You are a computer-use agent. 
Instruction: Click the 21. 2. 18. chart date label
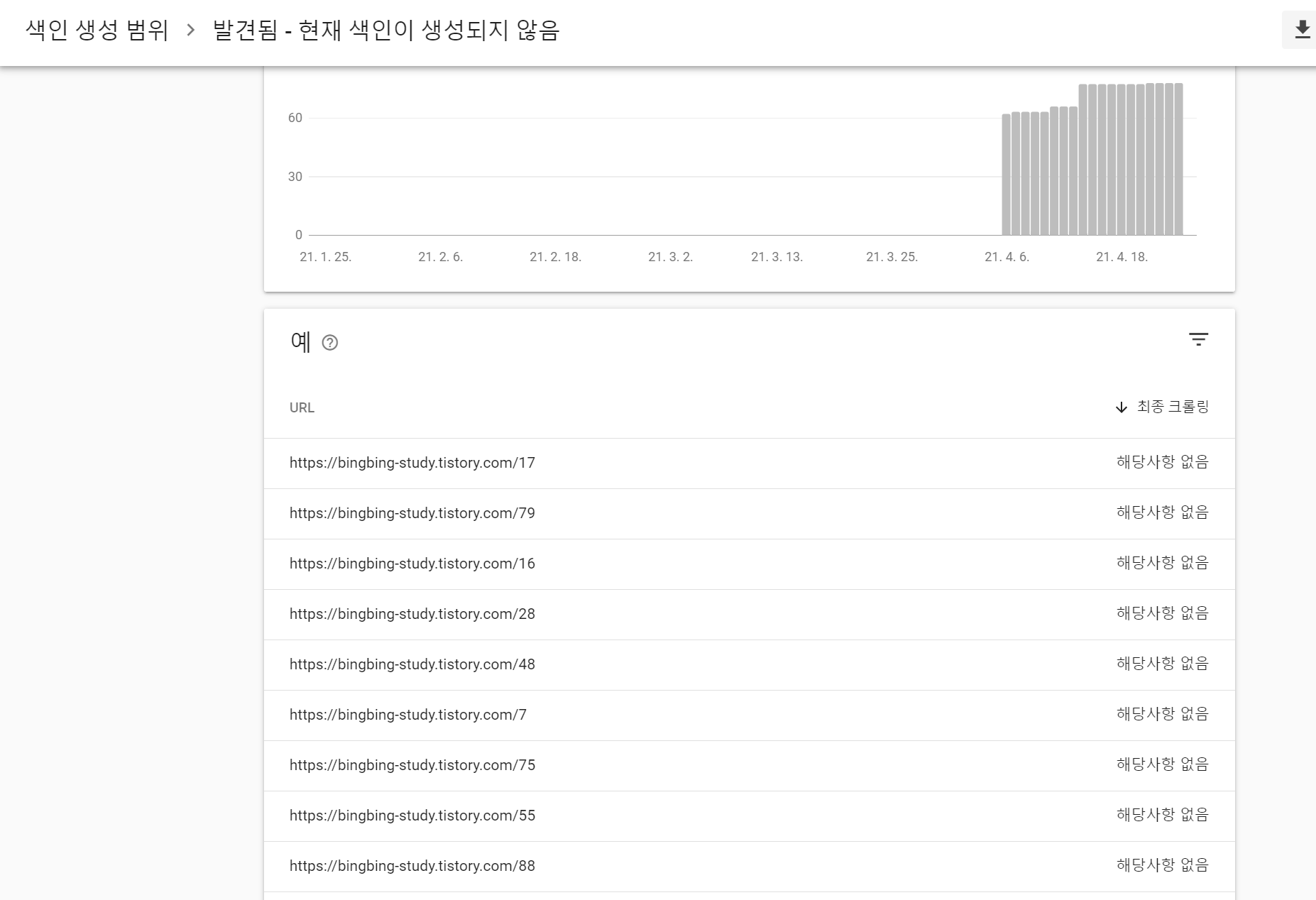(x=556, y=257)
